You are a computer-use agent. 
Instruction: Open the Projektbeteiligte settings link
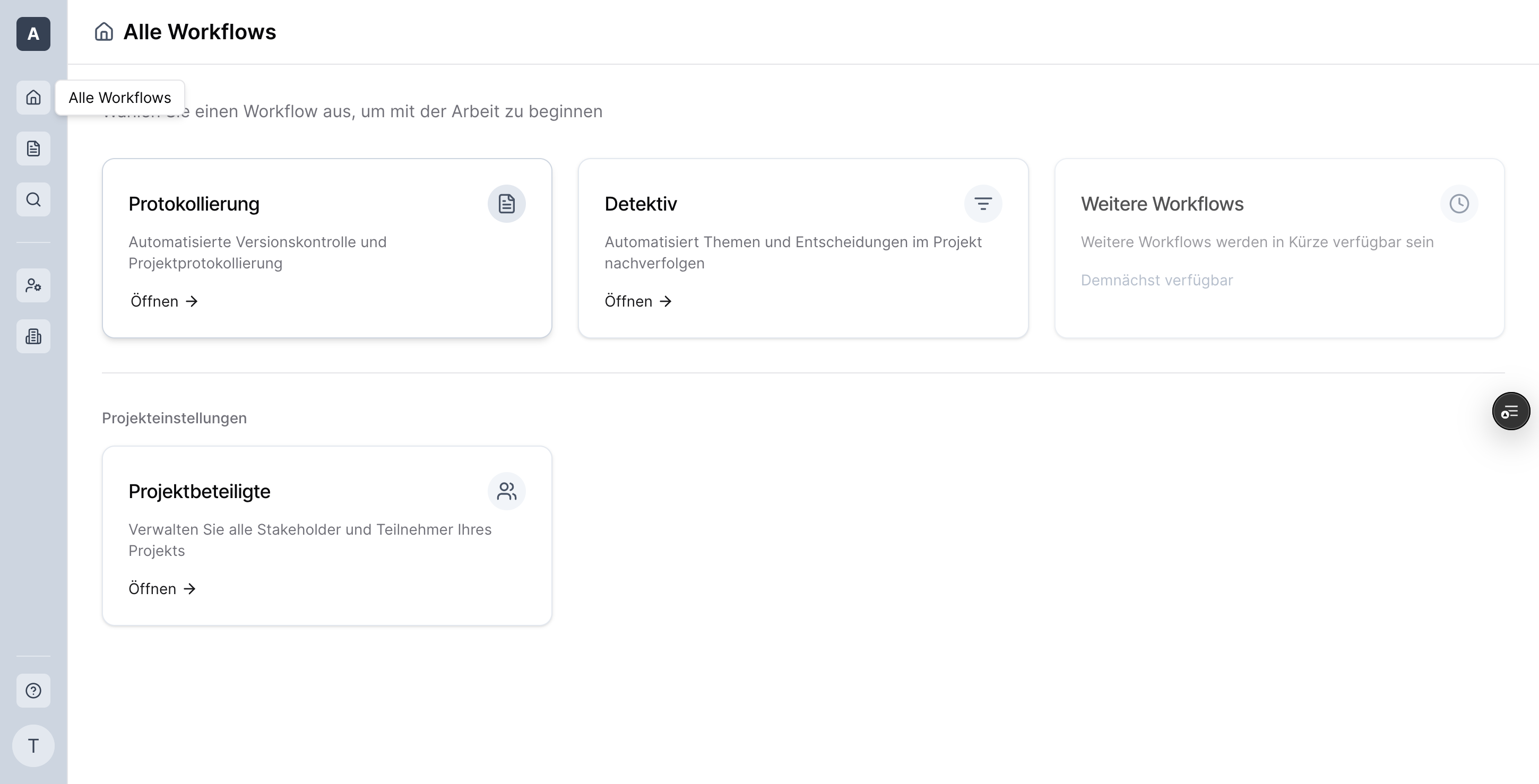point(162,589)
